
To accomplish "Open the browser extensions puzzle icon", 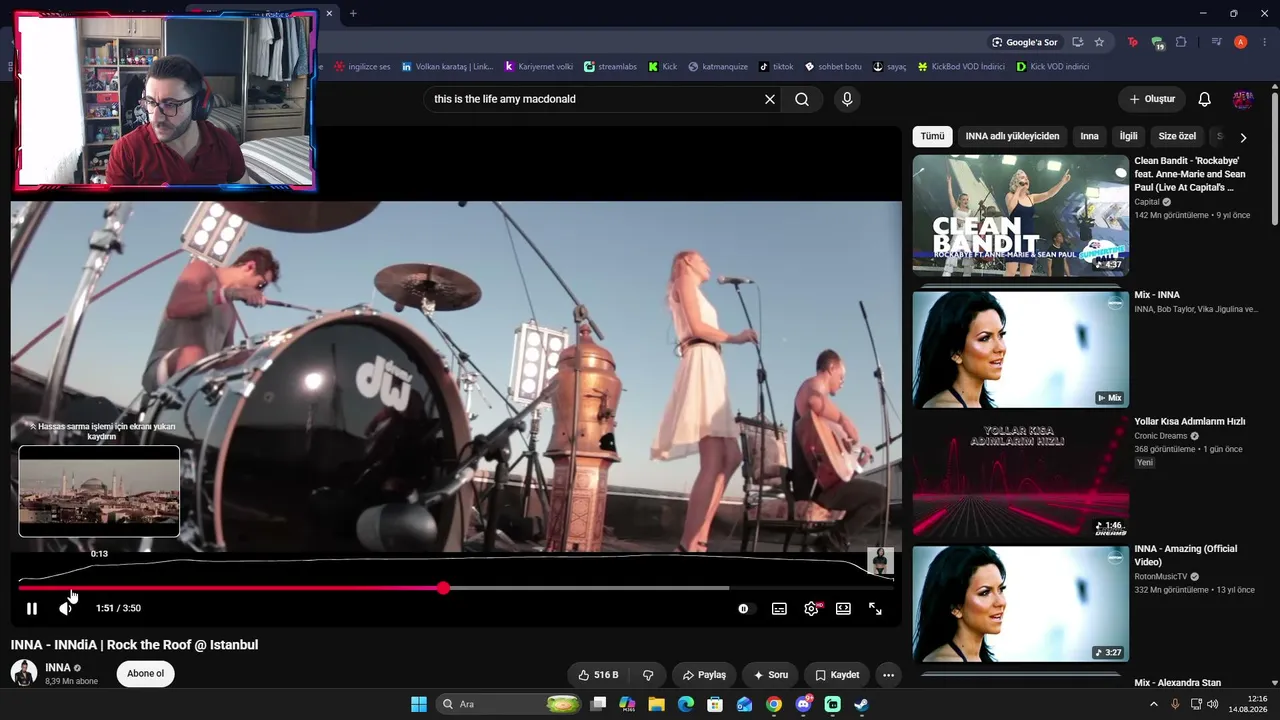I will [1181, 42].
